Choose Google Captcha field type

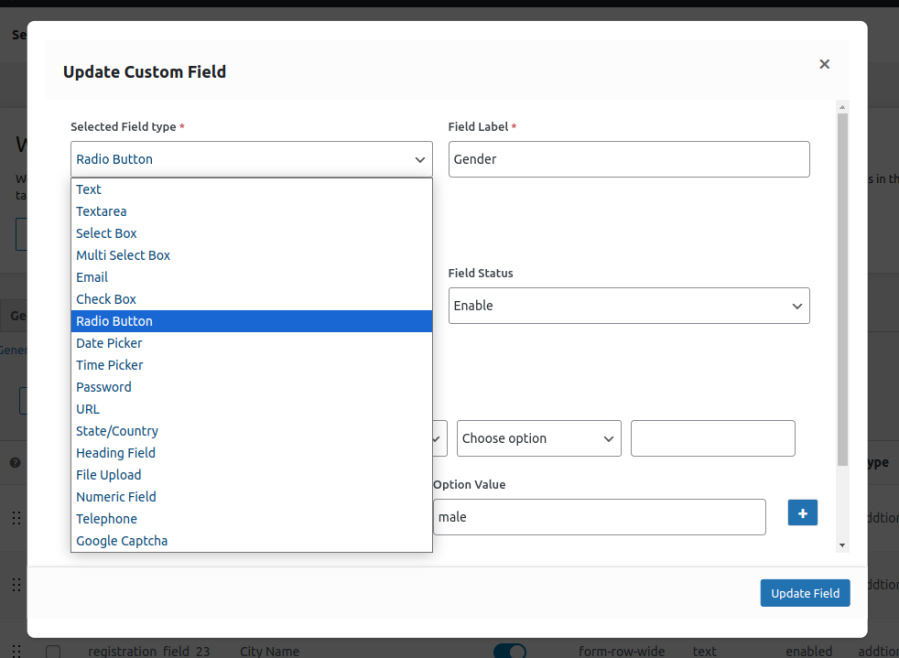click(122, 541)
